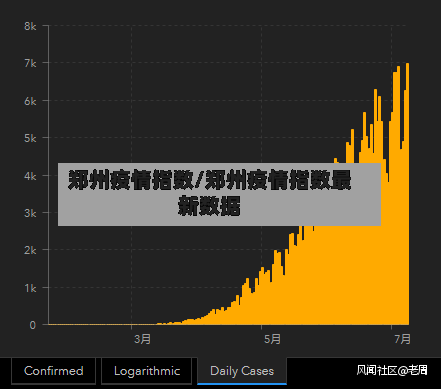Click the 7月 x-axis label

402,339
